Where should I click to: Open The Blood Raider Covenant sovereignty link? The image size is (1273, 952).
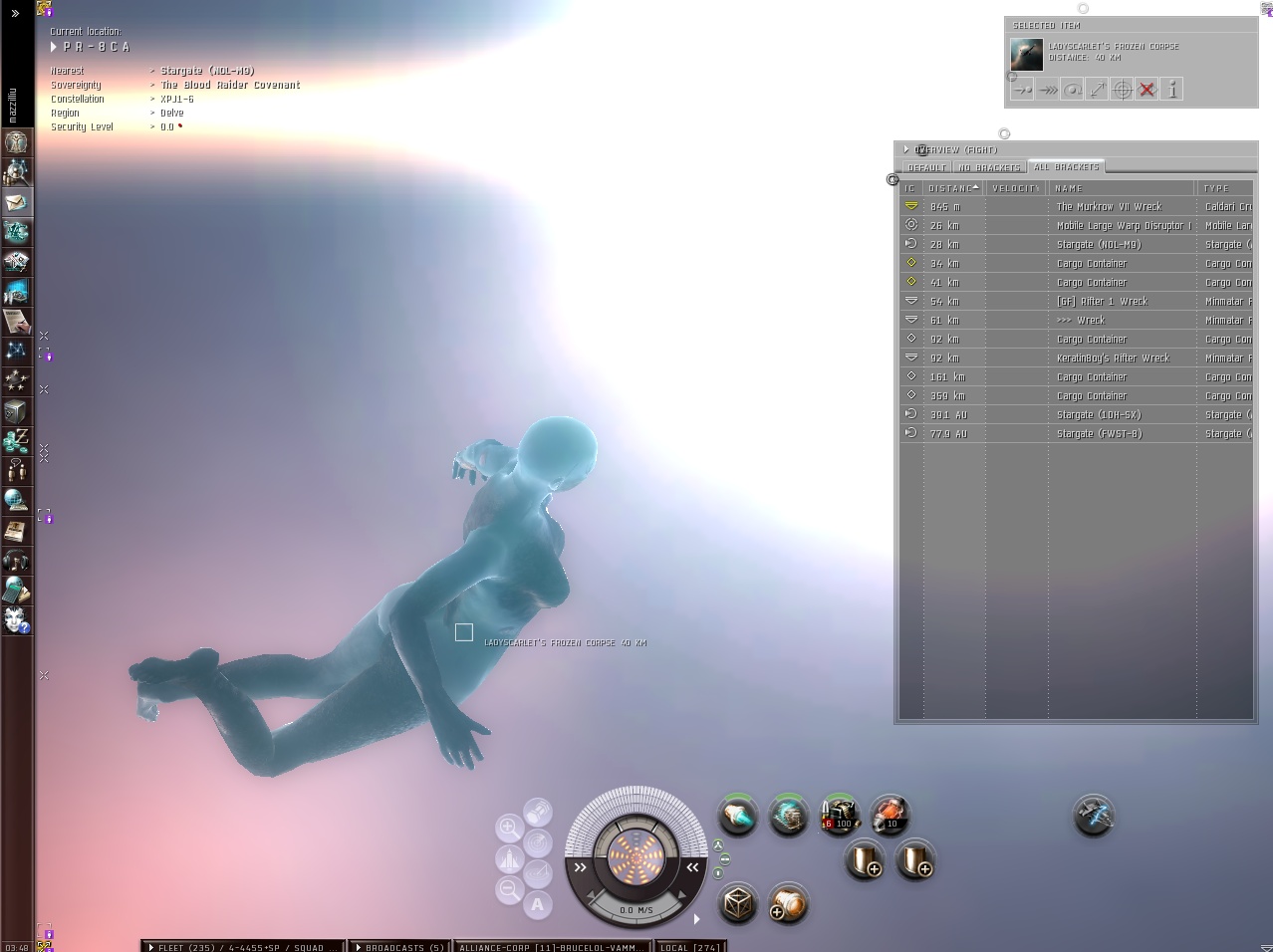(x=230, y=86)
